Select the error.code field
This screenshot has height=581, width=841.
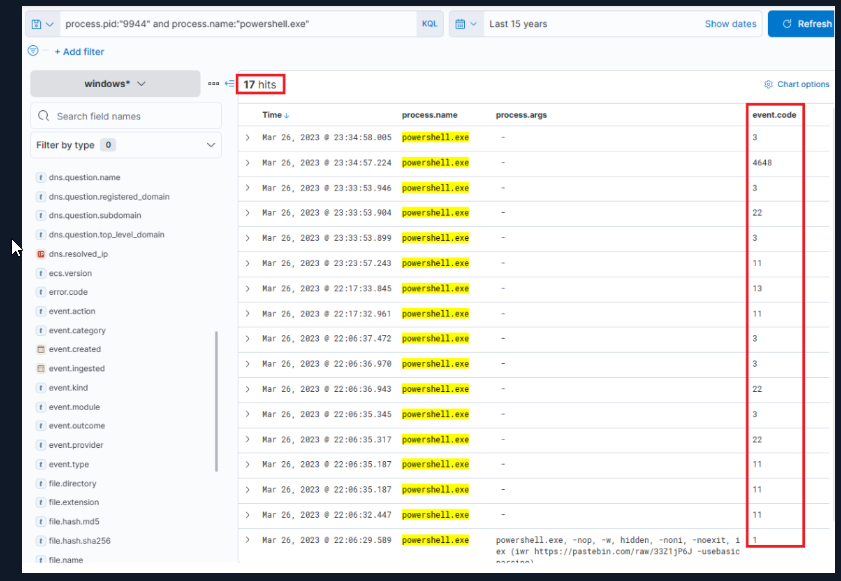(68, 292)
